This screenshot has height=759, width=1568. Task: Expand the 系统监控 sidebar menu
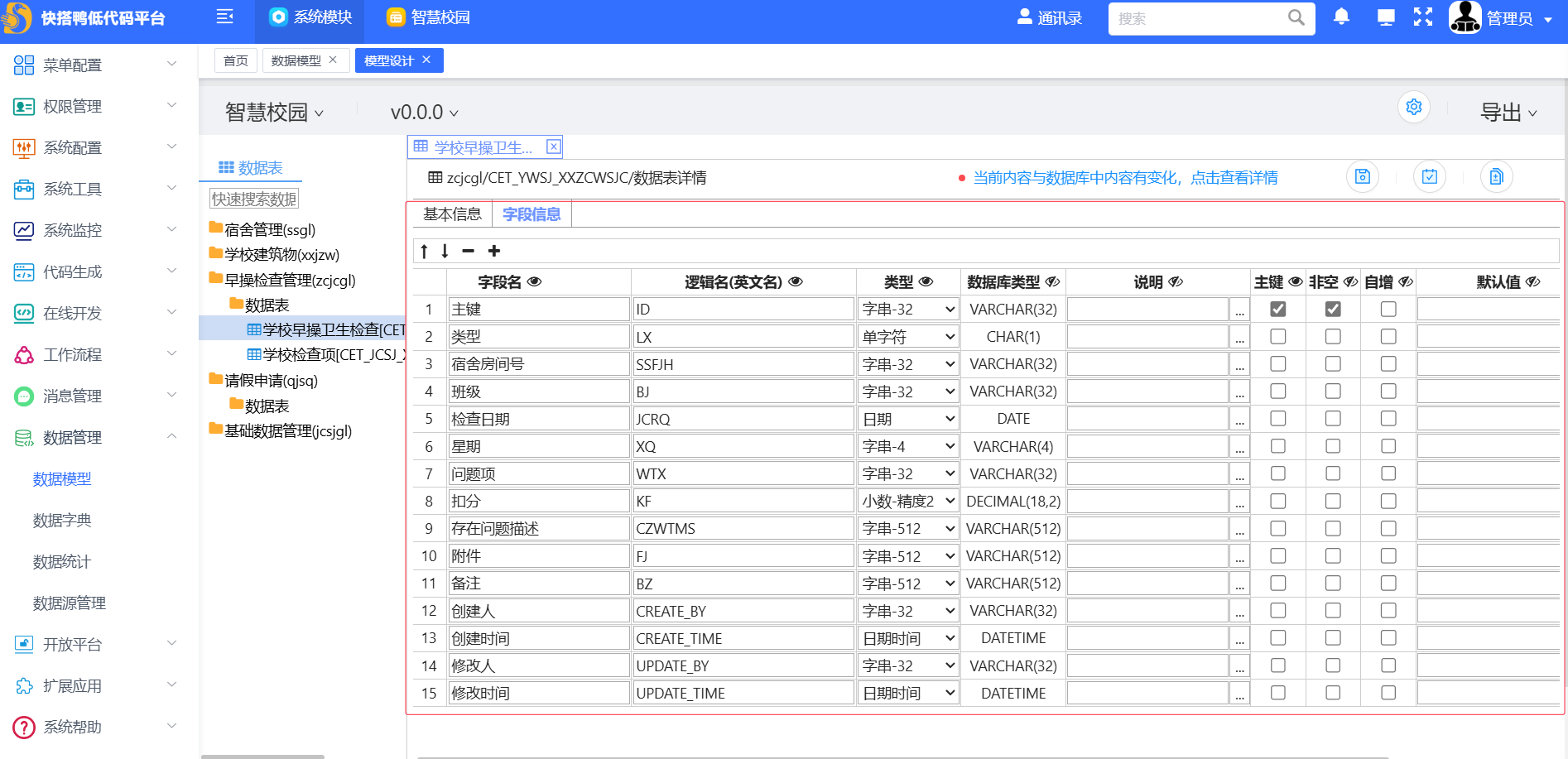coord(98,230)
